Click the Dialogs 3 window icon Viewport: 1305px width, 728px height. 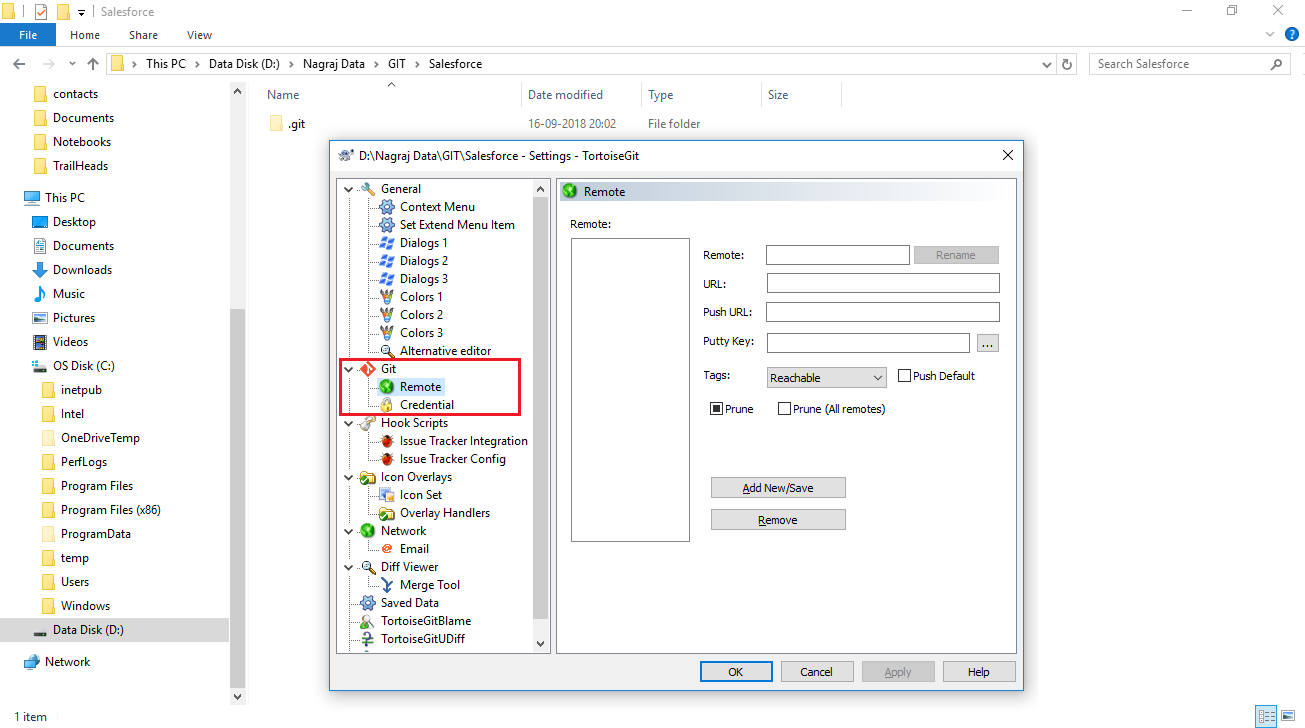pyautogui.click(x=386, y=279)
